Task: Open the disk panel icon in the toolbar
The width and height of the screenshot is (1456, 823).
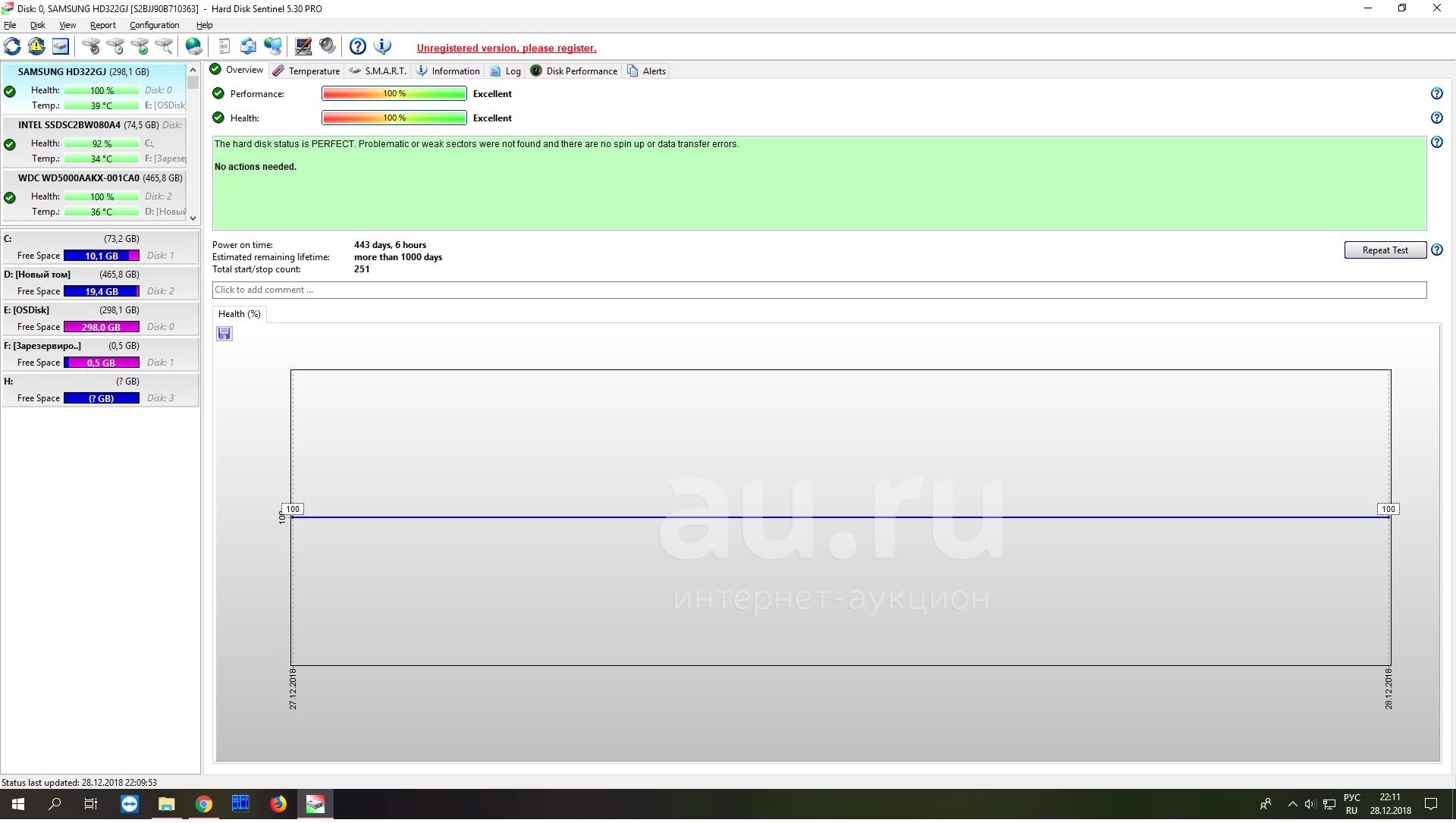Action: 61,46
